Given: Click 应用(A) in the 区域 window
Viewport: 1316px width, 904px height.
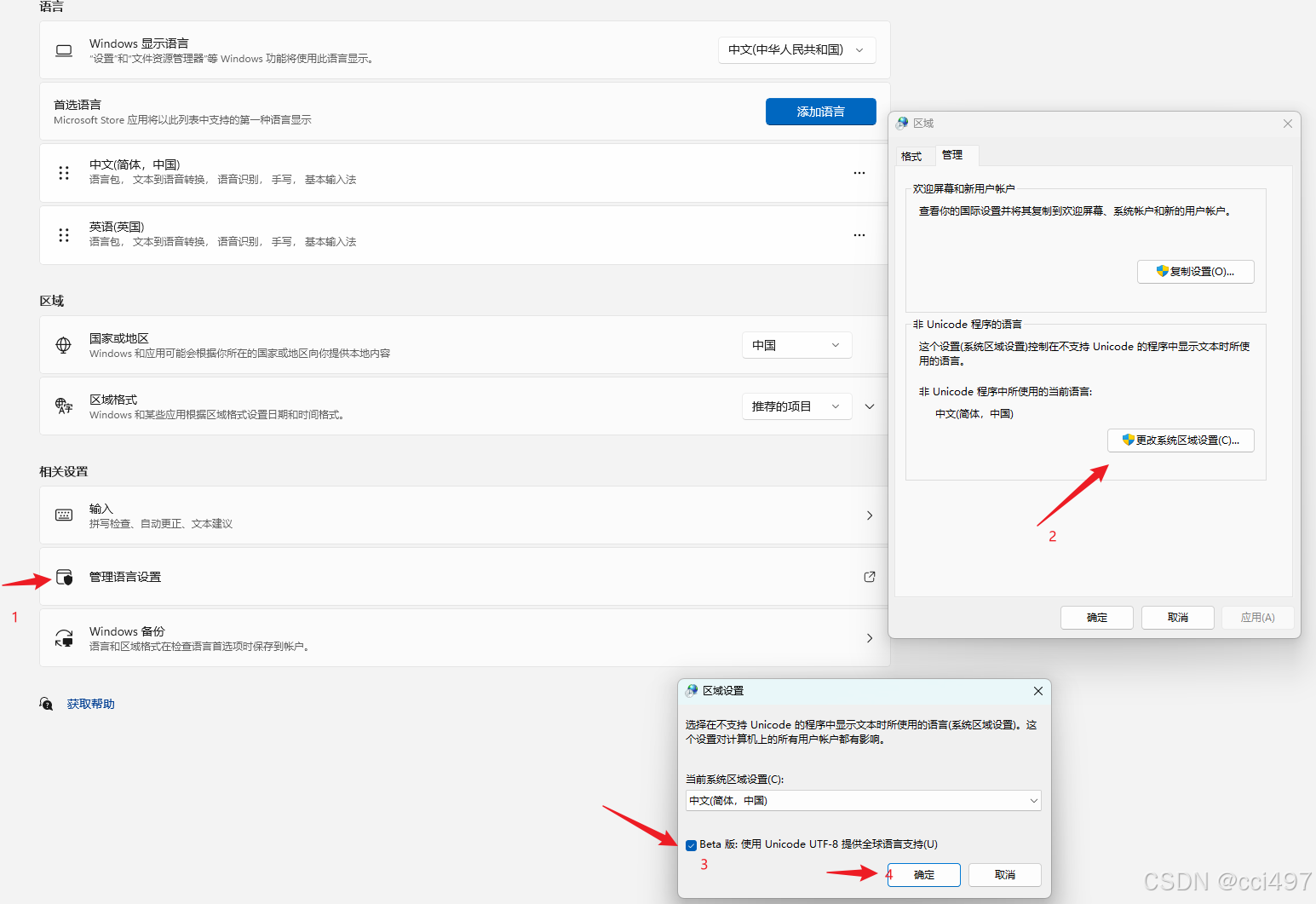Looking at the screenshot, I should 1258,618.
